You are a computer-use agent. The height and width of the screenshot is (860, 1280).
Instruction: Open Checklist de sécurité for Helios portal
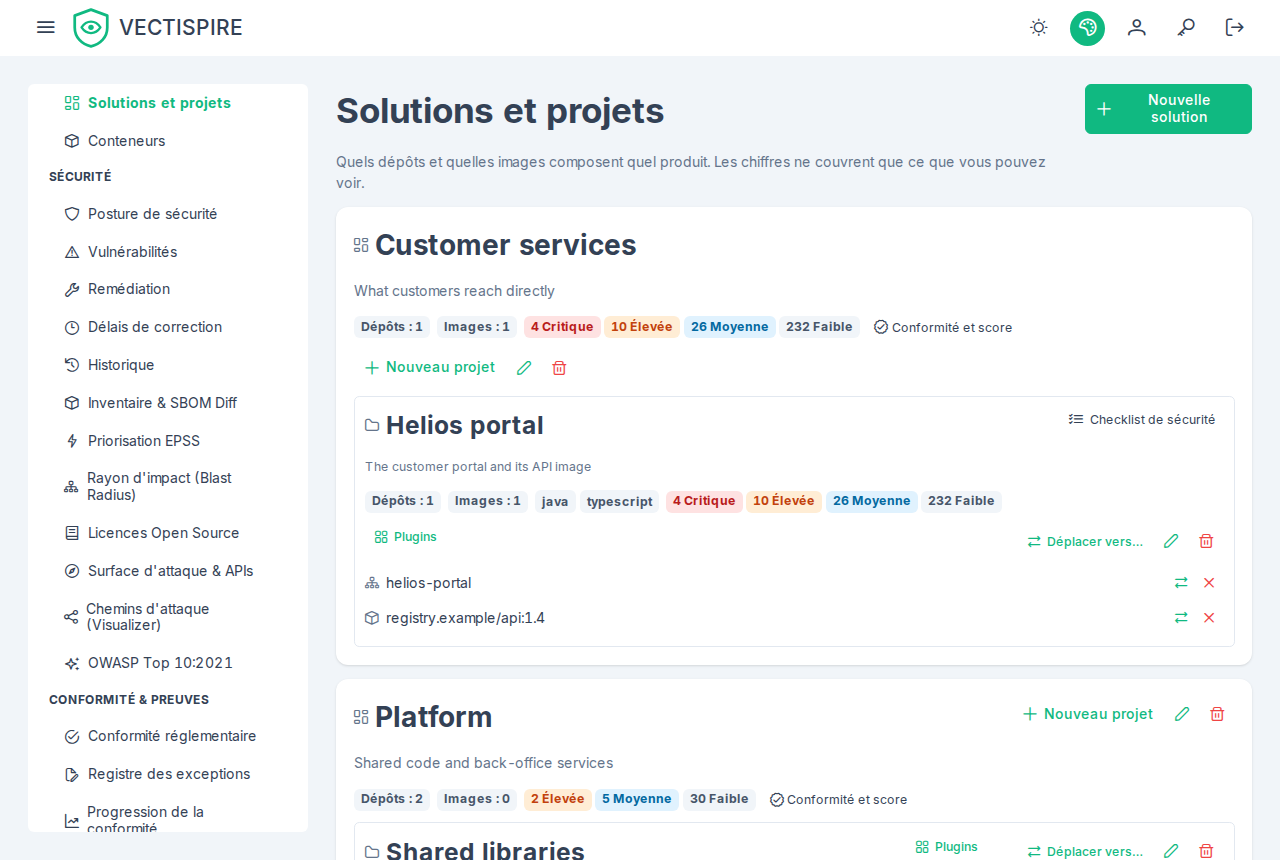coord(1142,420)
